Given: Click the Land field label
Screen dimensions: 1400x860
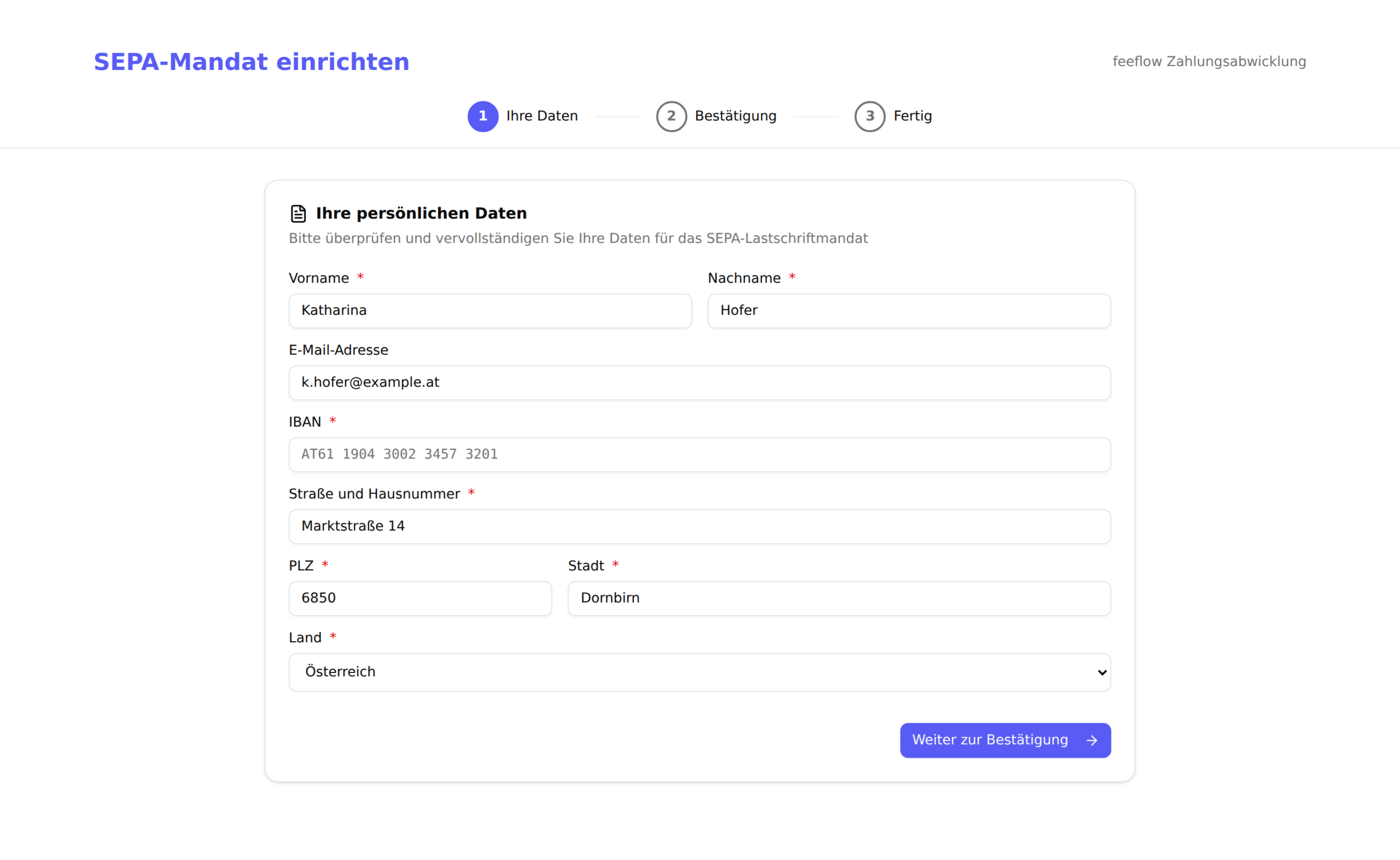Looking at the screenshot, I should (306, 637).
